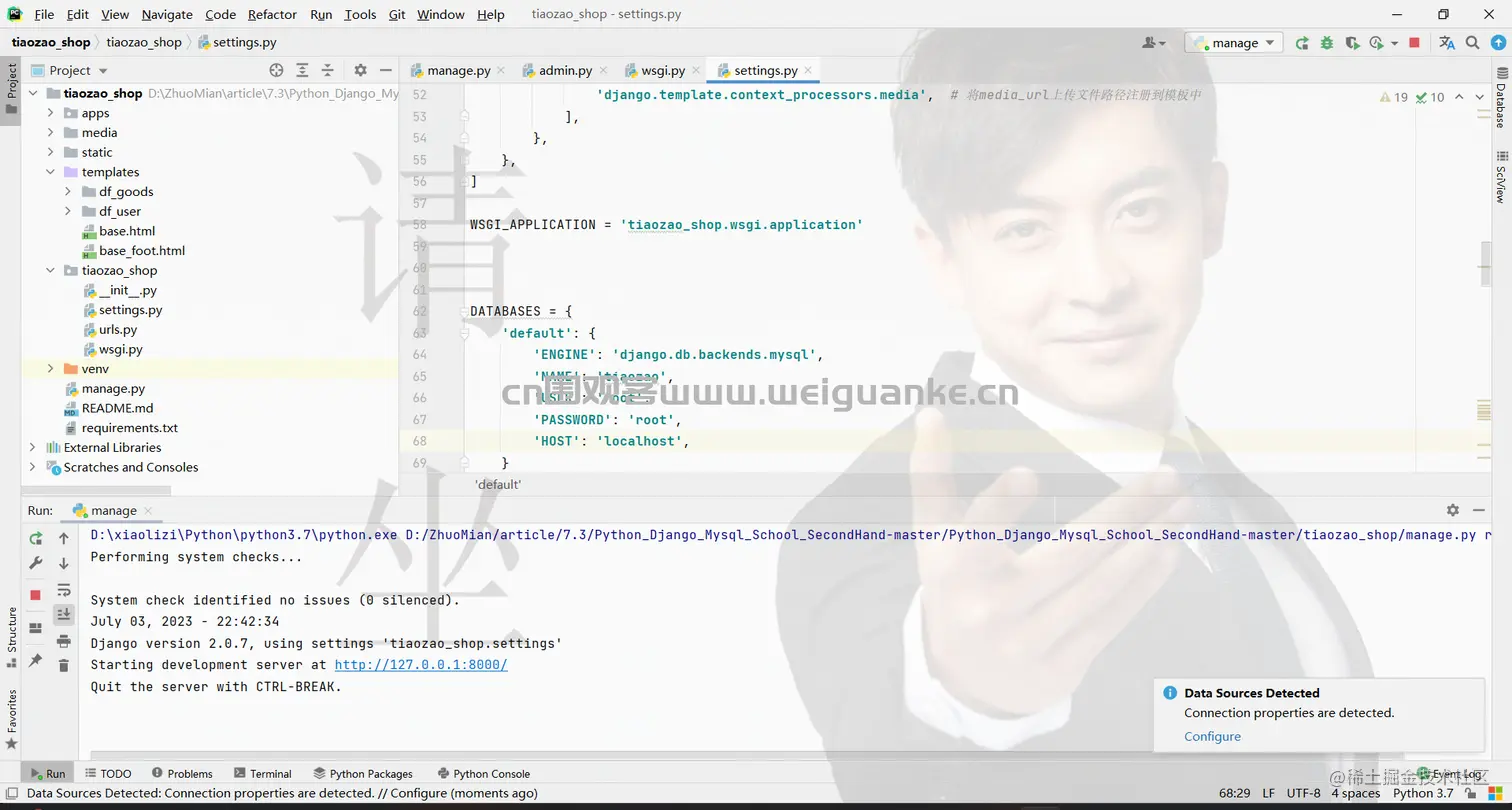Go to next highlighted error arrow
The height and width of the screenshot is (810, 1512).
click(1482, 97)
